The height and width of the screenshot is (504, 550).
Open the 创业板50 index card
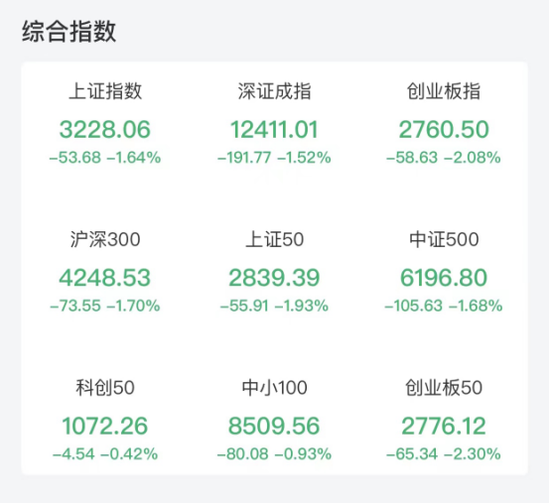tap(444, 420)
